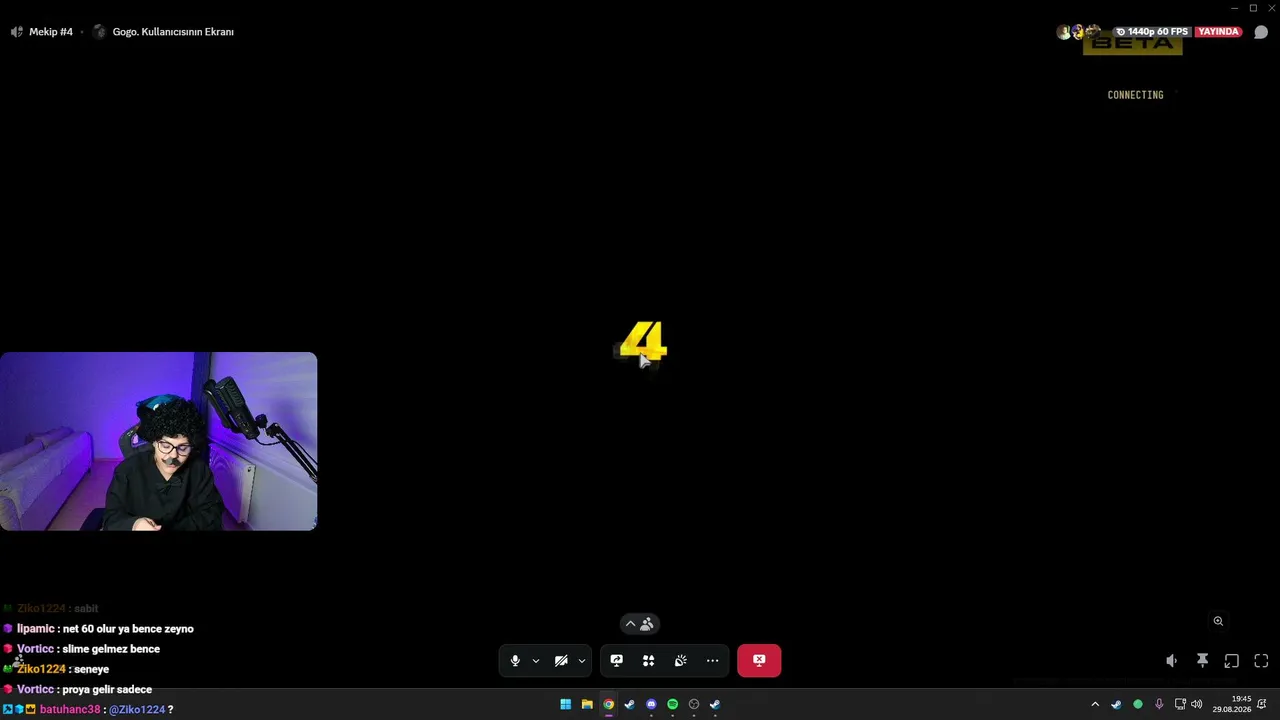Open Discord from the taskbar
The height and width of the screenshot is (720, 1280).
tap(651, 705)
